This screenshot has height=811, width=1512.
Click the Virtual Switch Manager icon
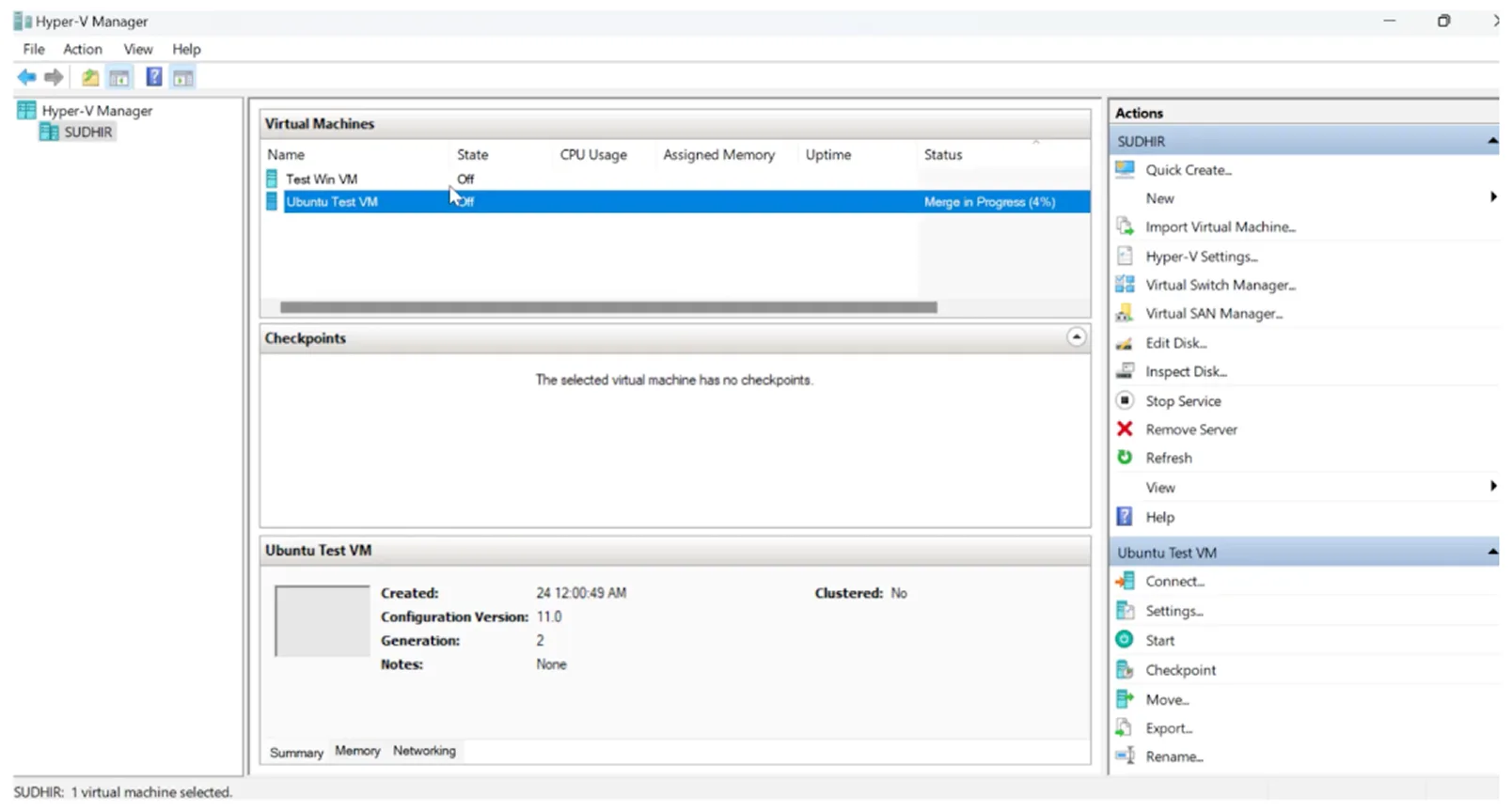[x=1125, y=284]
